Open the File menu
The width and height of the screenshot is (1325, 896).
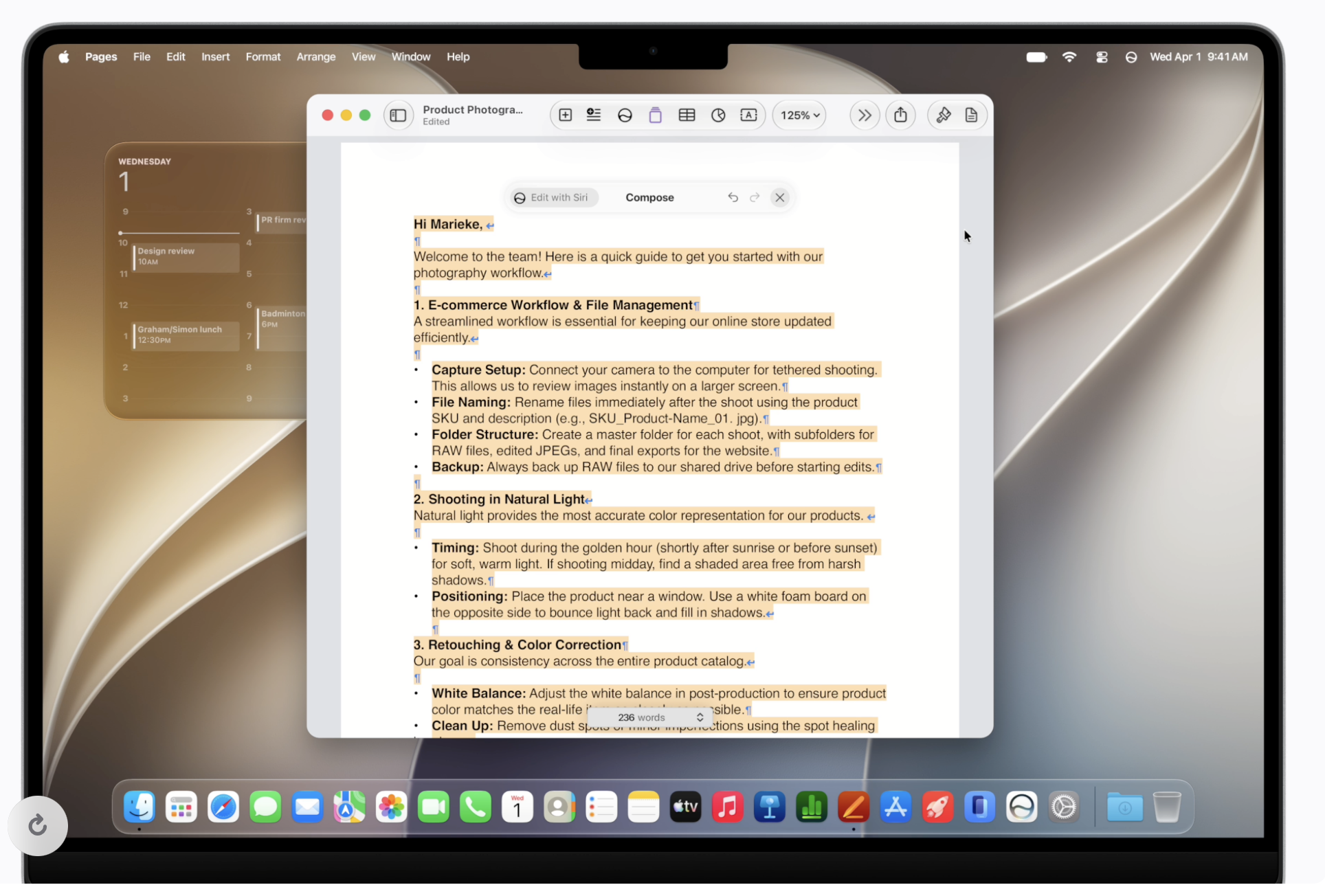click(142, 57)
